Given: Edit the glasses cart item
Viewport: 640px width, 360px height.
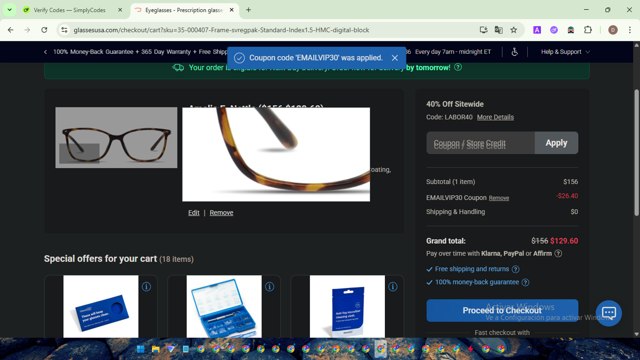Looking at the screenshot, I should tap(193, 213).
